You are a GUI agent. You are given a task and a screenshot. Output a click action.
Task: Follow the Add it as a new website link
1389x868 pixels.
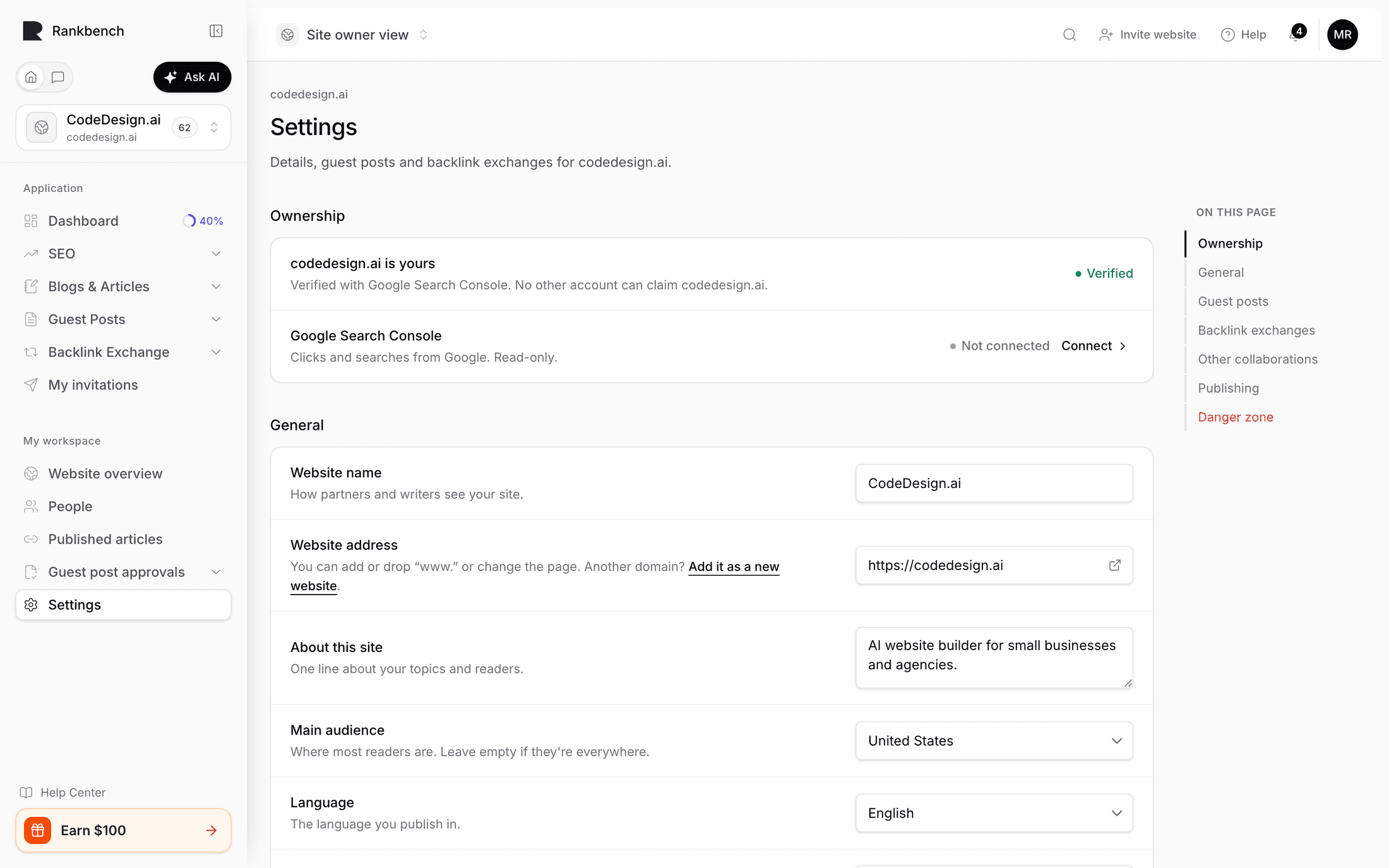(734, 567)
